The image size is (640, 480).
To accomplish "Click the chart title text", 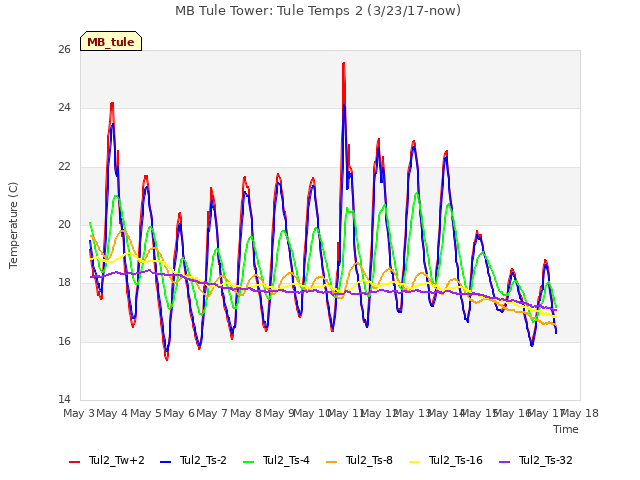I will point(318,11).
